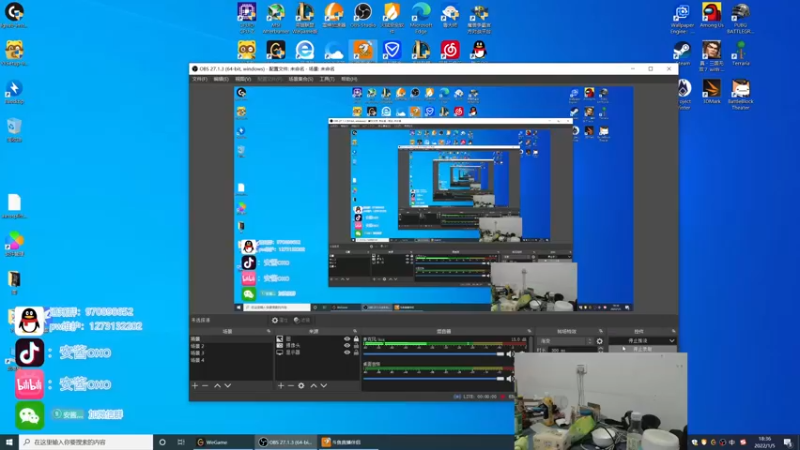Viewport: 800px width, 450px height.
Task: Move the source up with the Sources up arrow
Action: 314,386
